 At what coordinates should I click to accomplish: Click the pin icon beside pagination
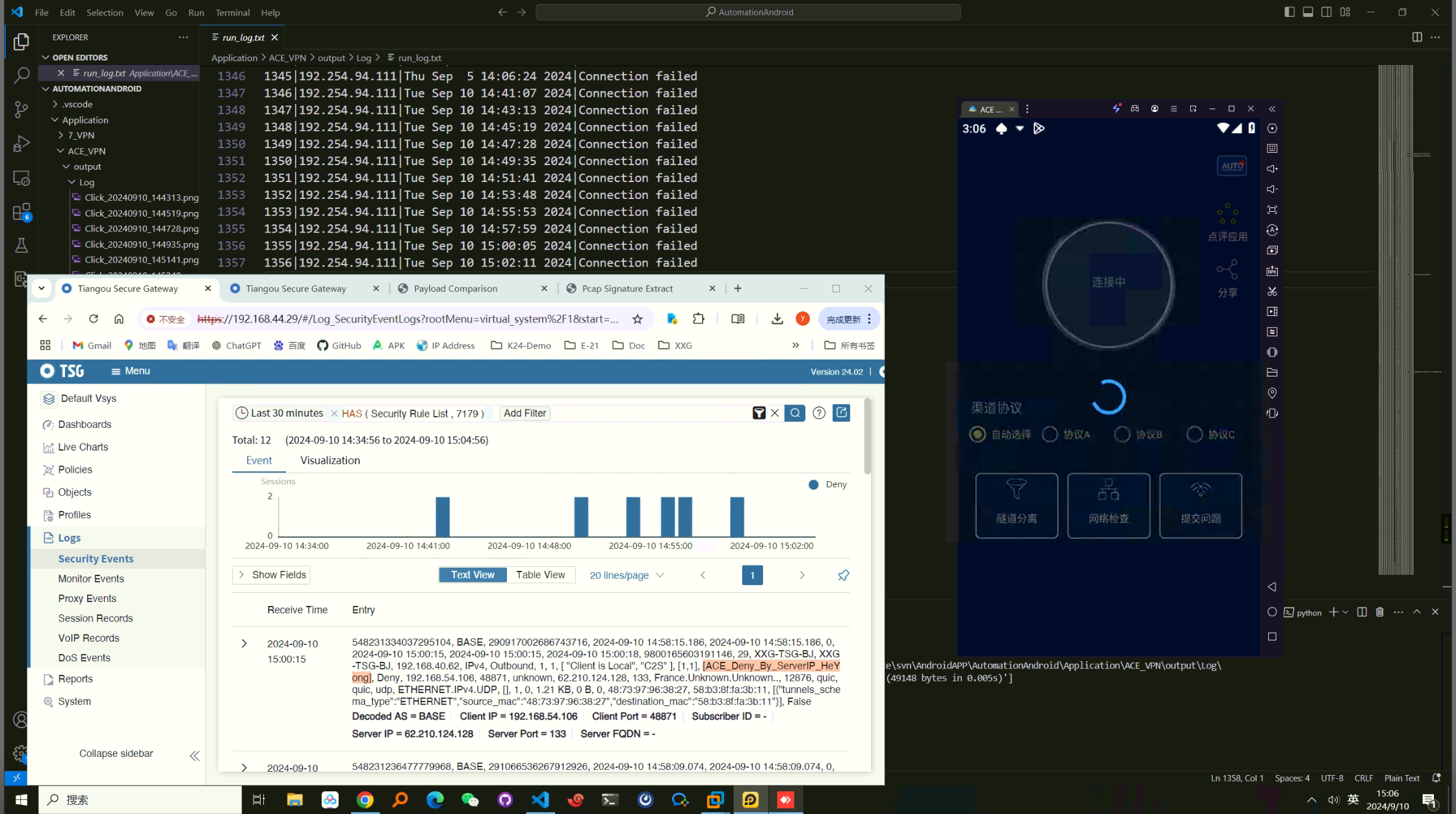pos(843,575)
